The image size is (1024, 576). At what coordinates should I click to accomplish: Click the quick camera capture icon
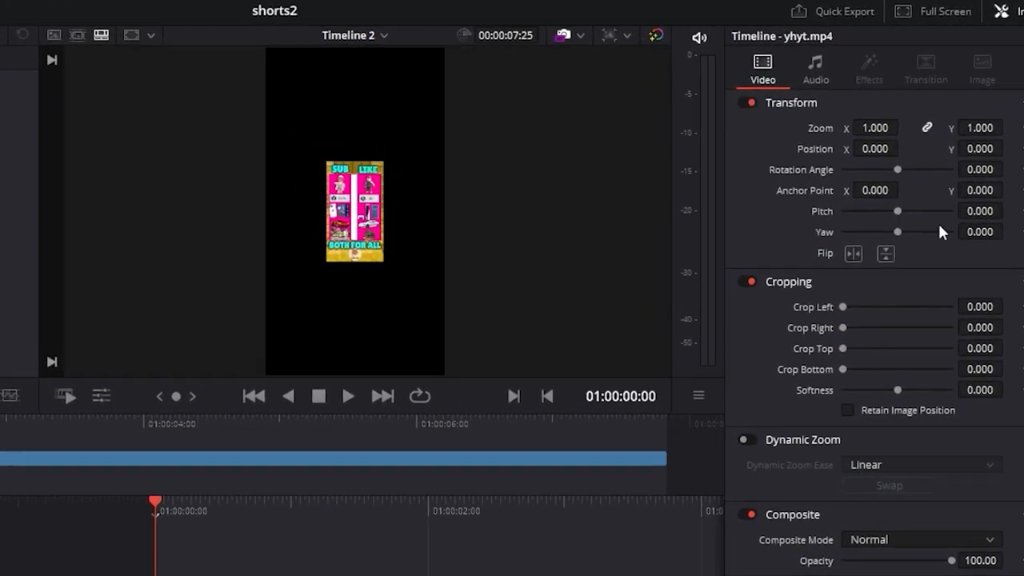tap(562, 35)
